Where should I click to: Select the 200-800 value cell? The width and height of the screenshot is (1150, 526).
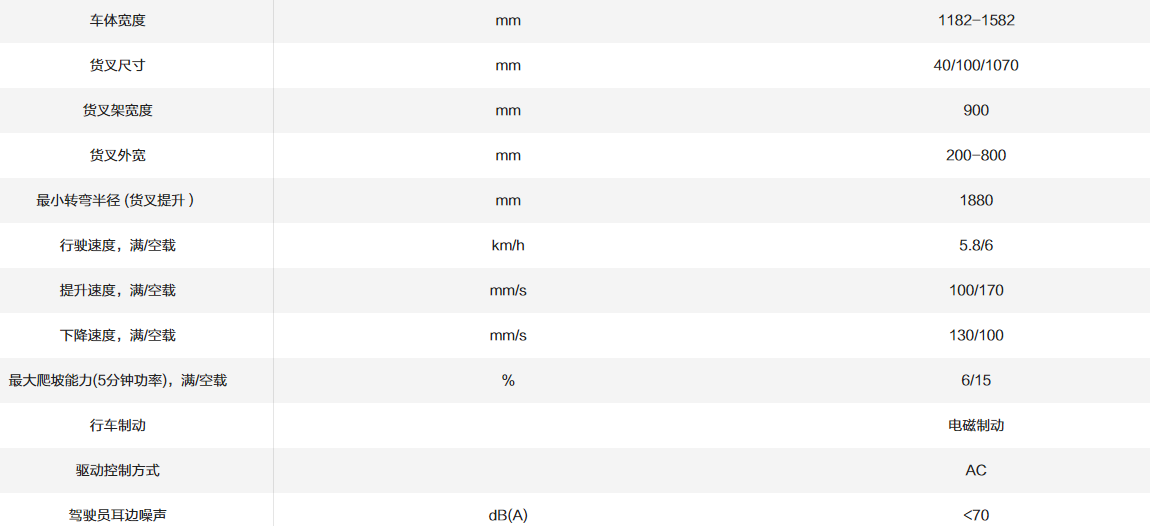coord(975,155)
